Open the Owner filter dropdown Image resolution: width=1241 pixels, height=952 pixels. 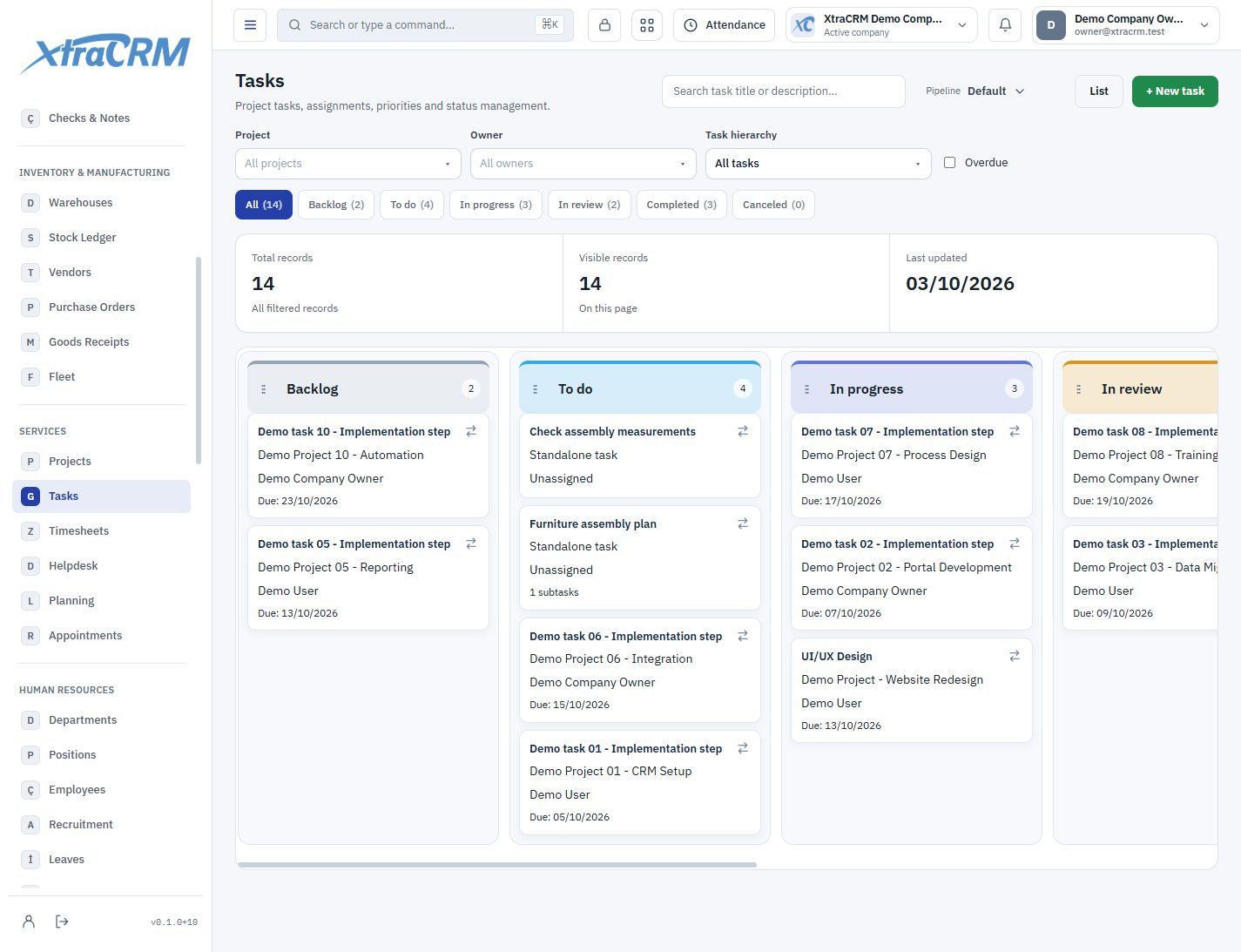point(583,164)
